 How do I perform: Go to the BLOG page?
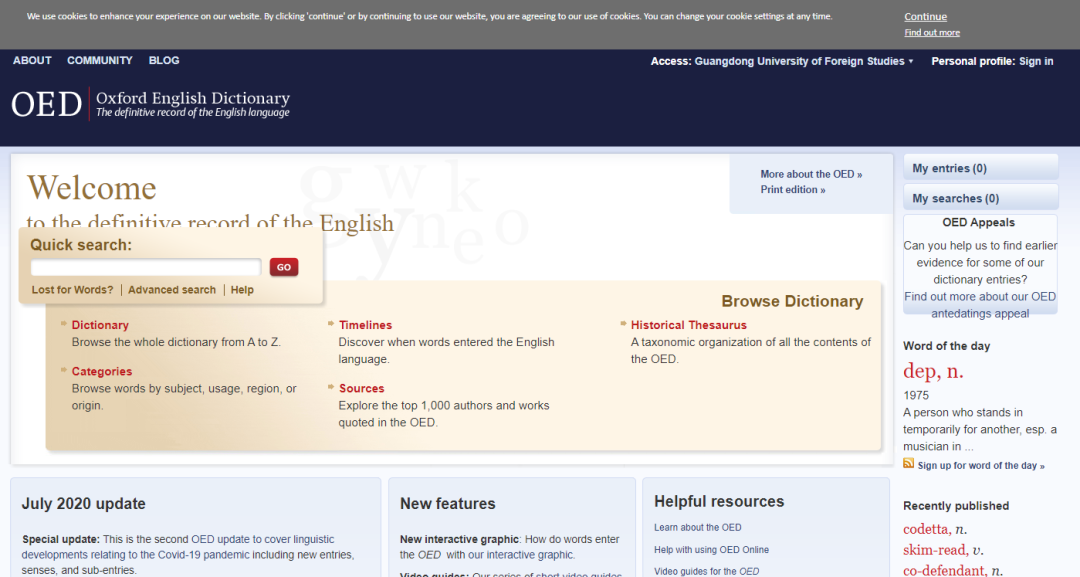[x=164, y=61]
